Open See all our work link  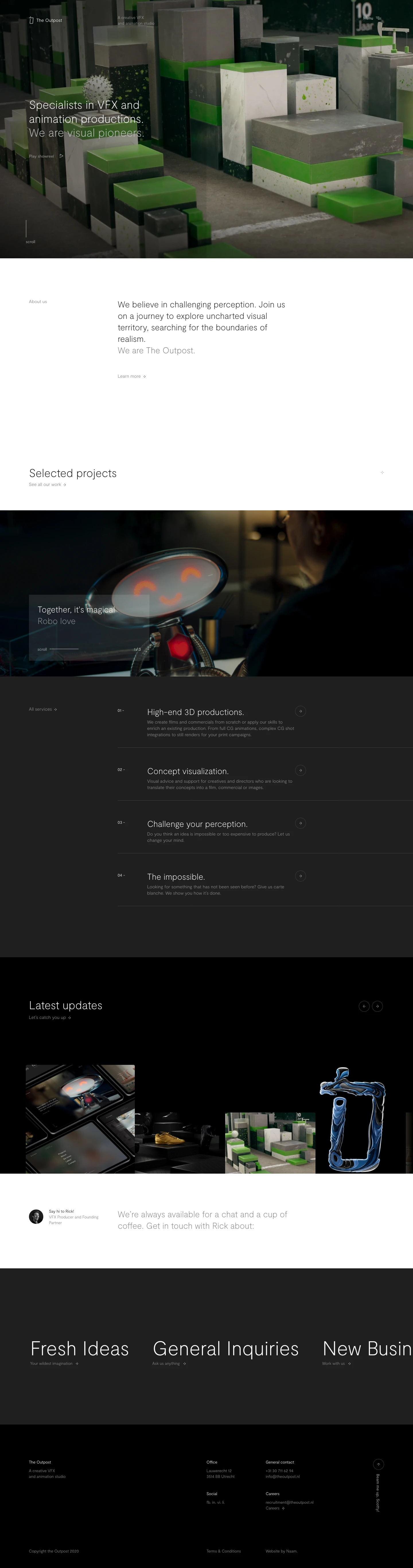click(x=47, y=484)
